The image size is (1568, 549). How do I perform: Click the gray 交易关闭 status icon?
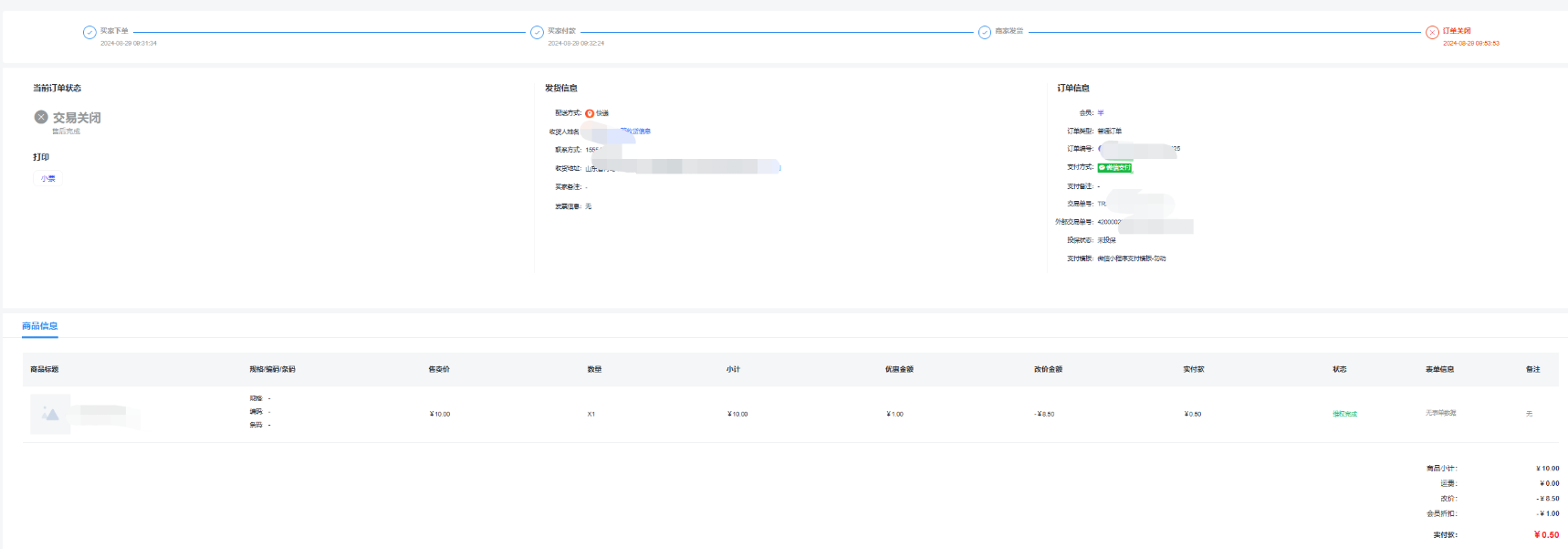(41, 117)
